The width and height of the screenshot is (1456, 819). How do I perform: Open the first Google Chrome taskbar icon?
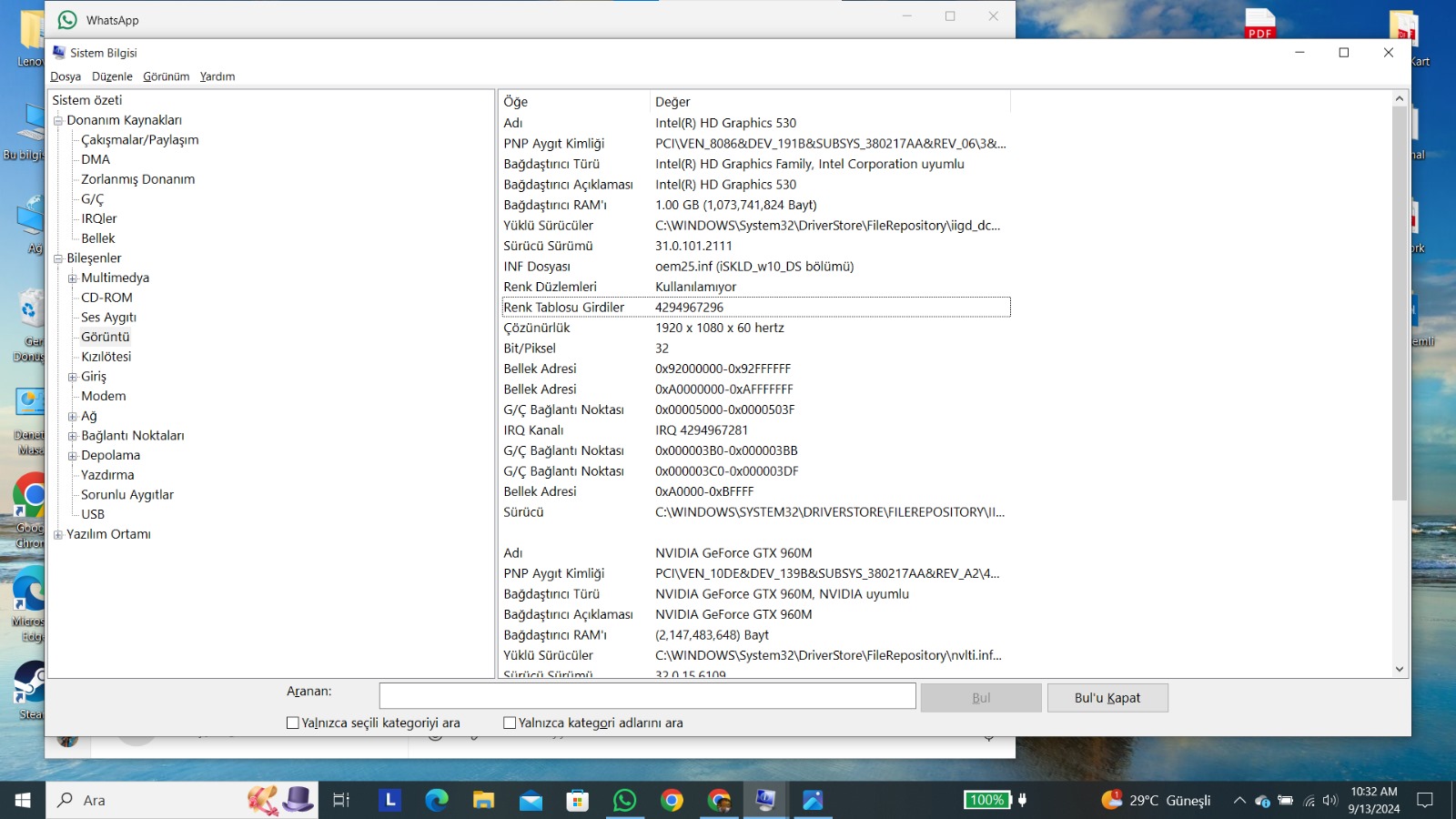tap(672, 800)
